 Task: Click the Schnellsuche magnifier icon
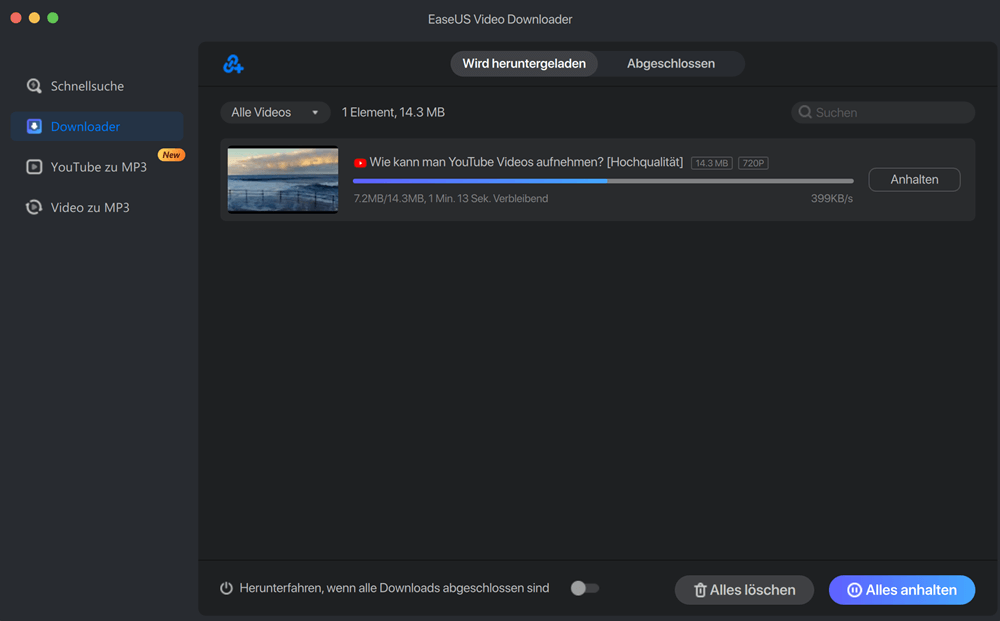tap(34, 86)
